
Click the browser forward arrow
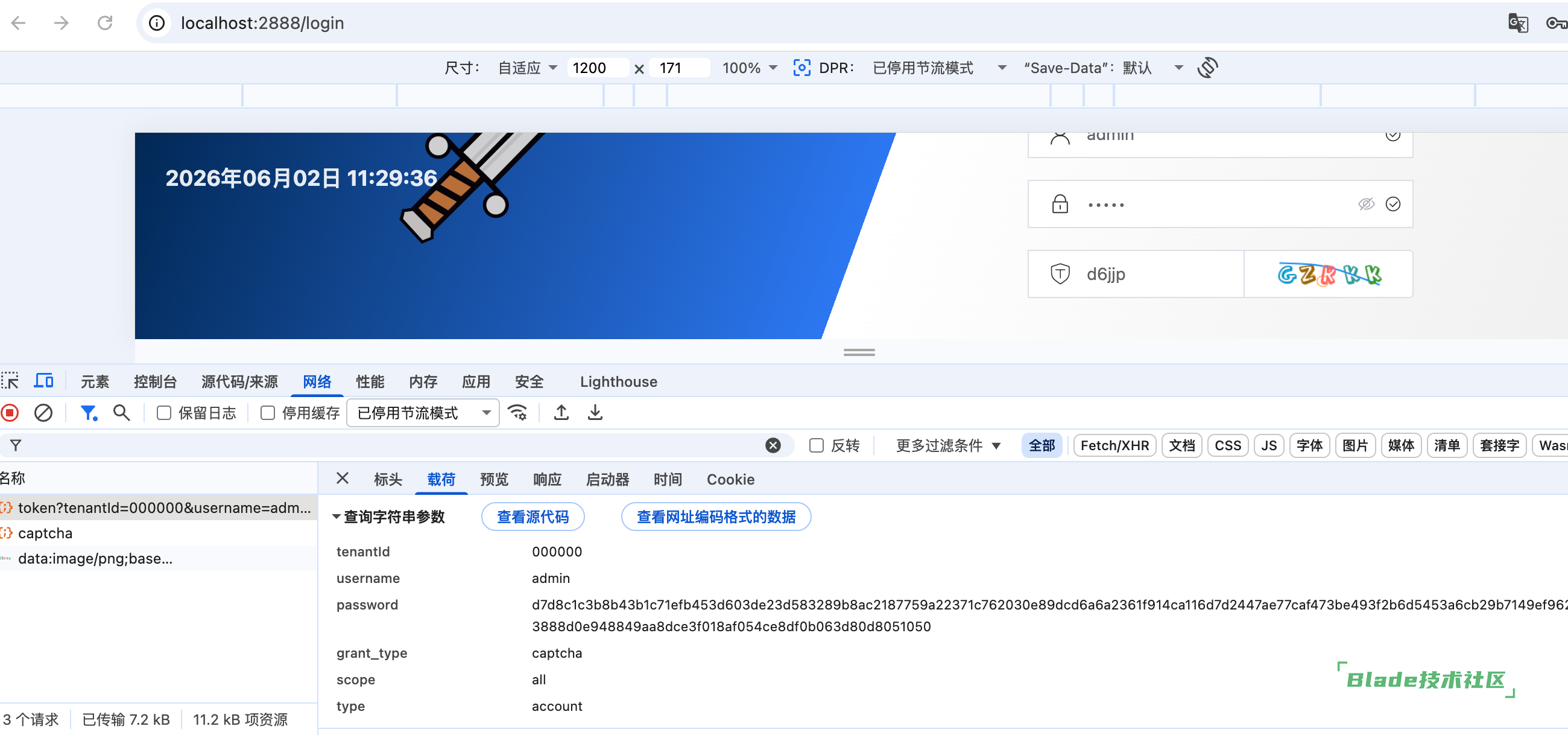61,23
